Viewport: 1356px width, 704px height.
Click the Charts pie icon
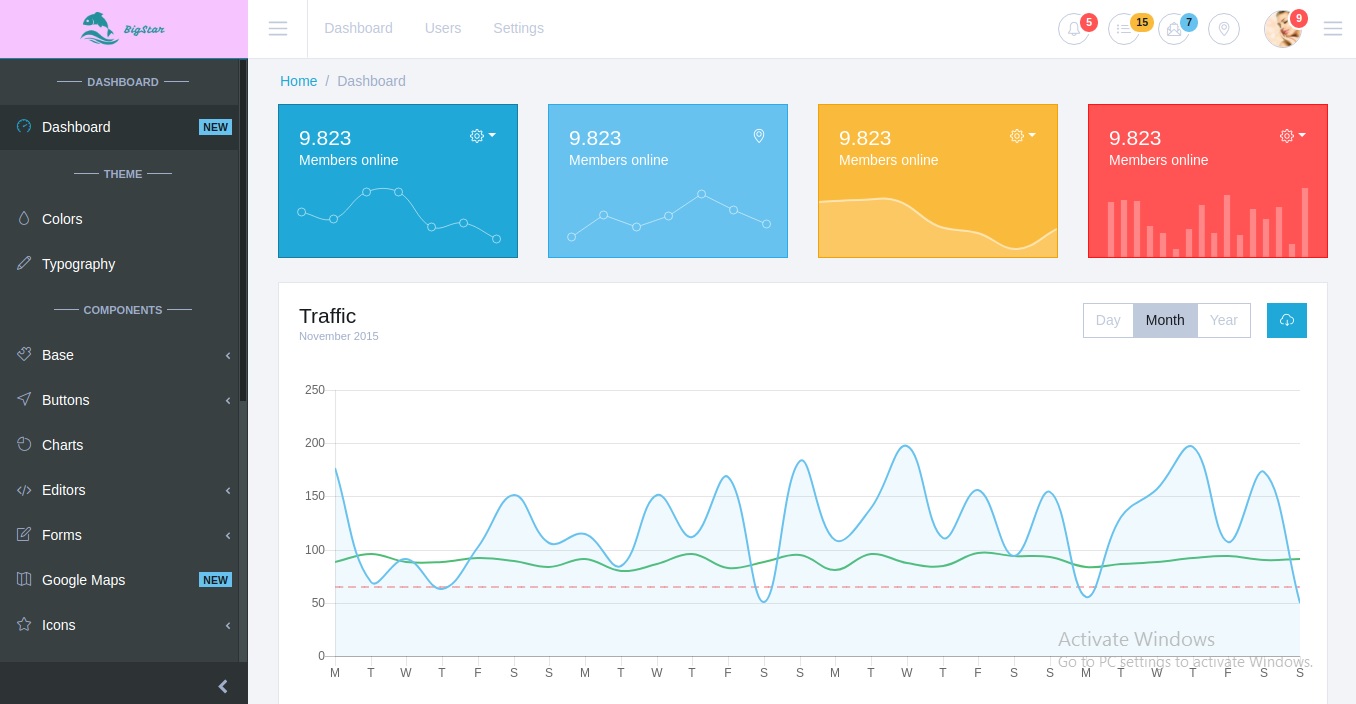click(x=25, y=445)
